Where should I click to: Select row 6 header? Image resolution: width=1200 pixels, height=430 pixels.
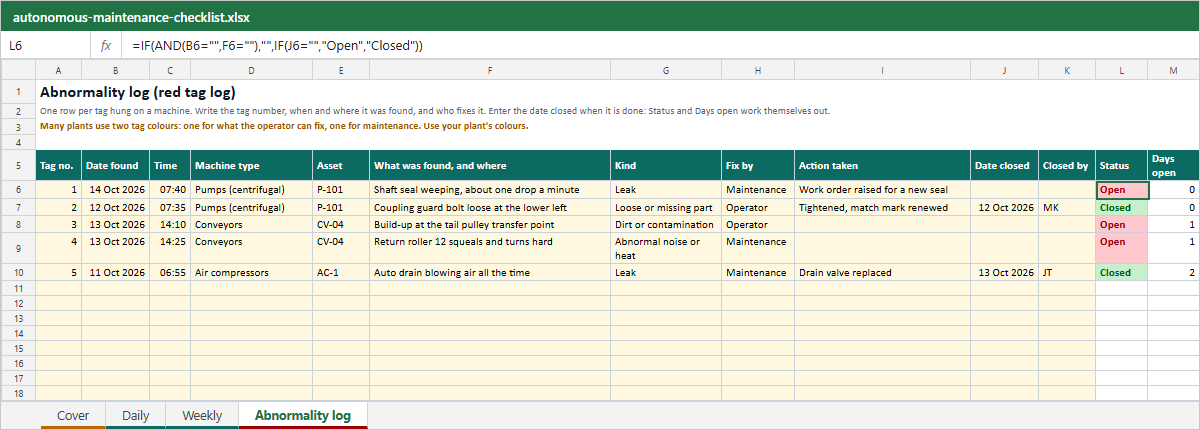pos(18,189)
